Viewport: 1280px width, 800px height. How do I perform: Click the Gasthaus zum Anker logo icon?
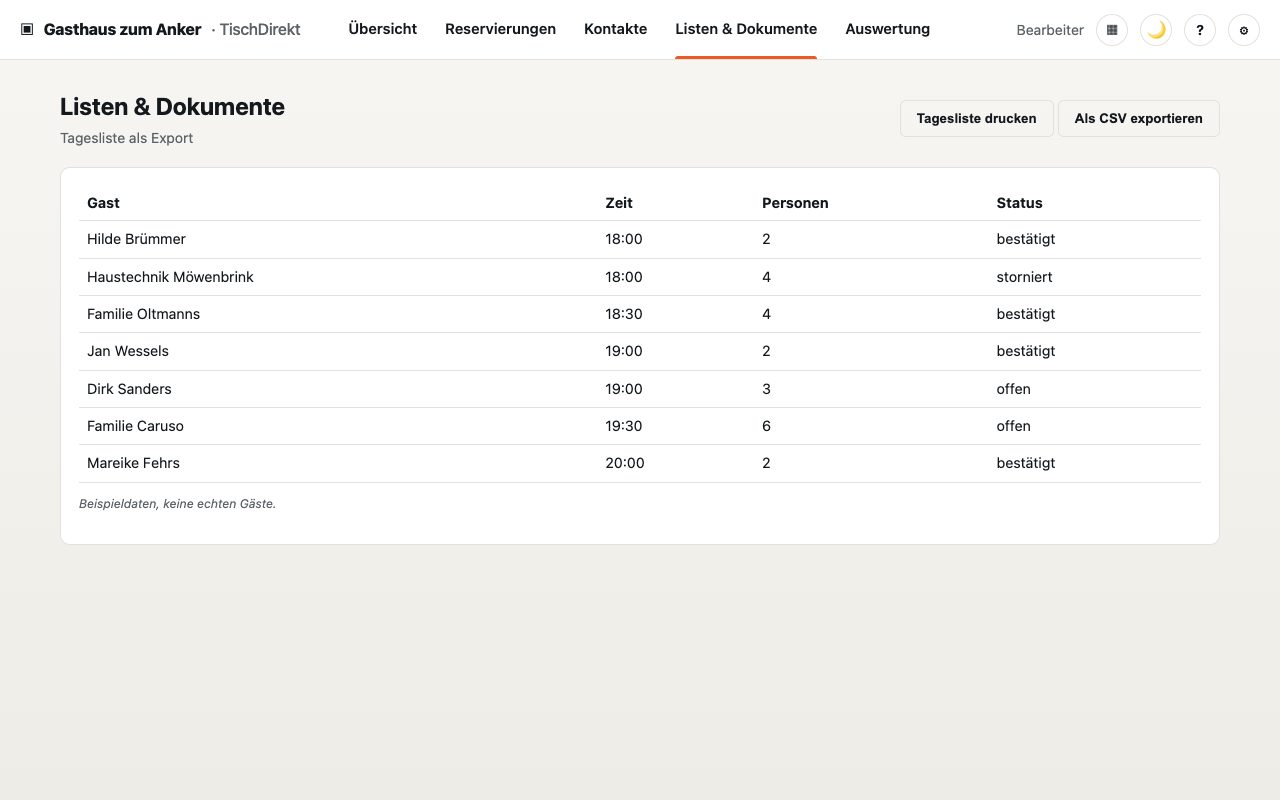pos(27,30)
